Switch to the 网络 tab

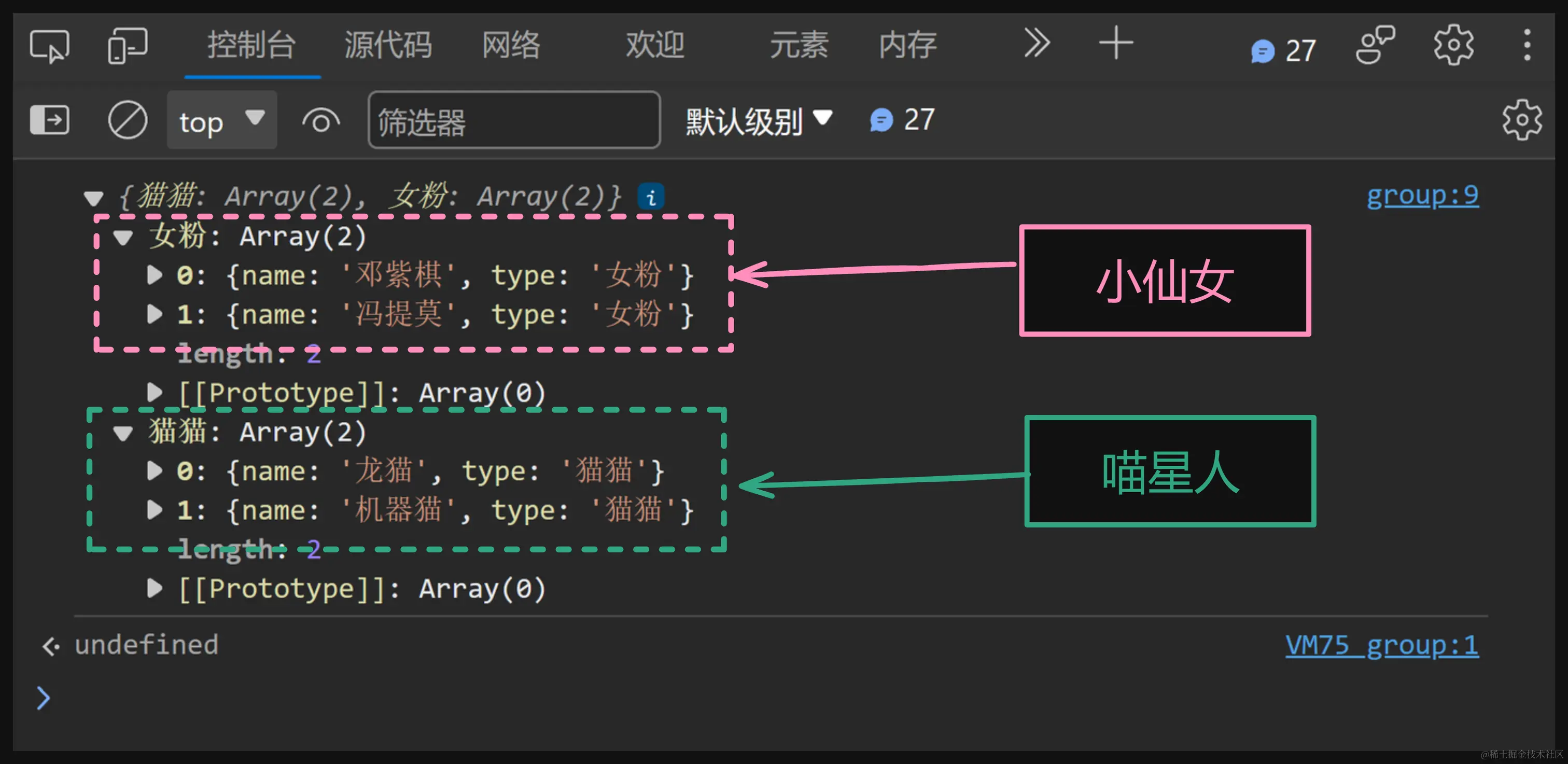coord(511,45)
